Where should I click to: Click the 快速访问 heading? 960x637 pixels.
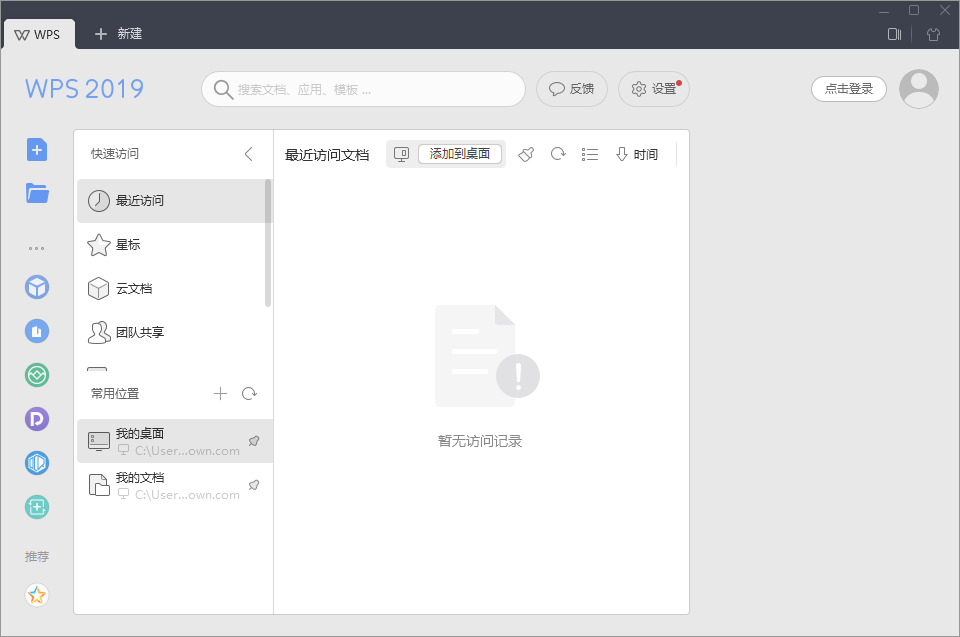pos(115,154)
